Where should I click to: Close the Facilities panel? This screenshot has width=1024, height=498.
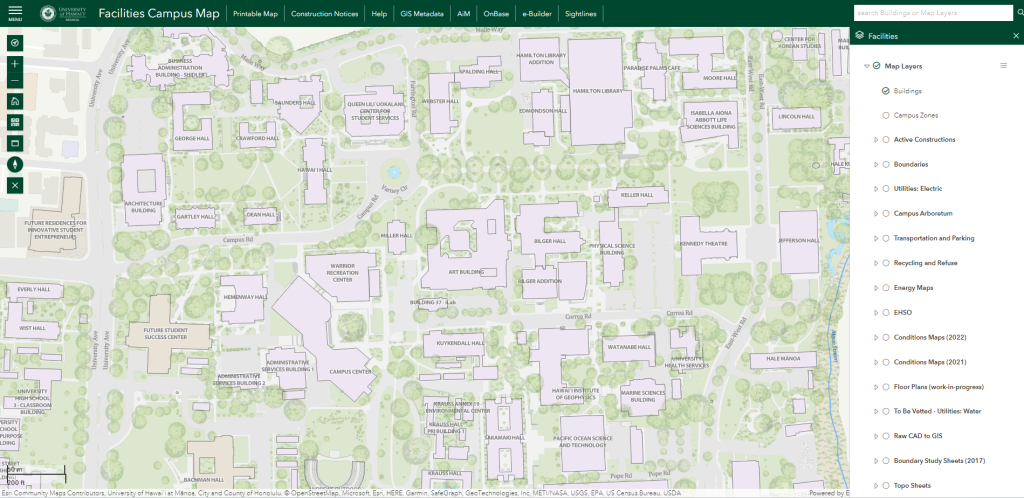(1016, 36)
